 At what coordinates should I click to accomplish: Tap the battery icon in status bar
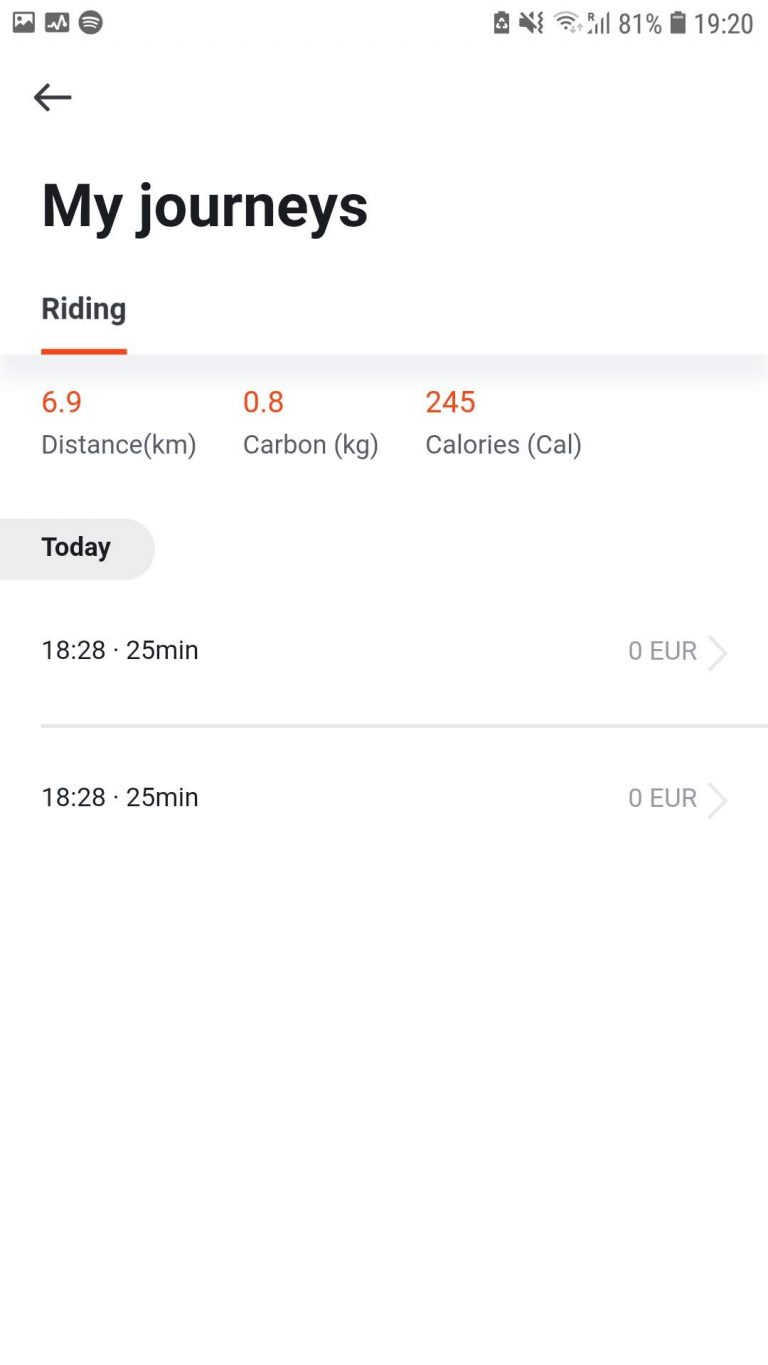click(x=678, y=22)
